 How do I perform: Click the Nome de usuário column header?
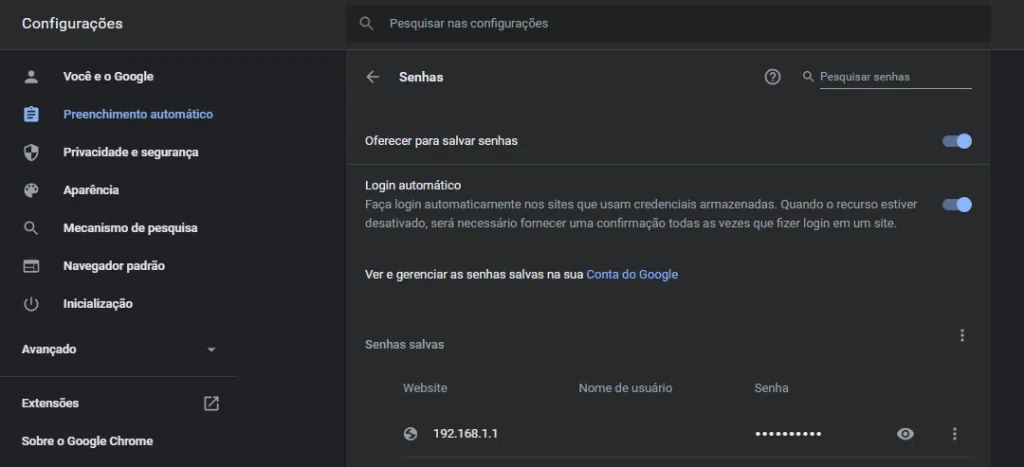tap(625, 388)
